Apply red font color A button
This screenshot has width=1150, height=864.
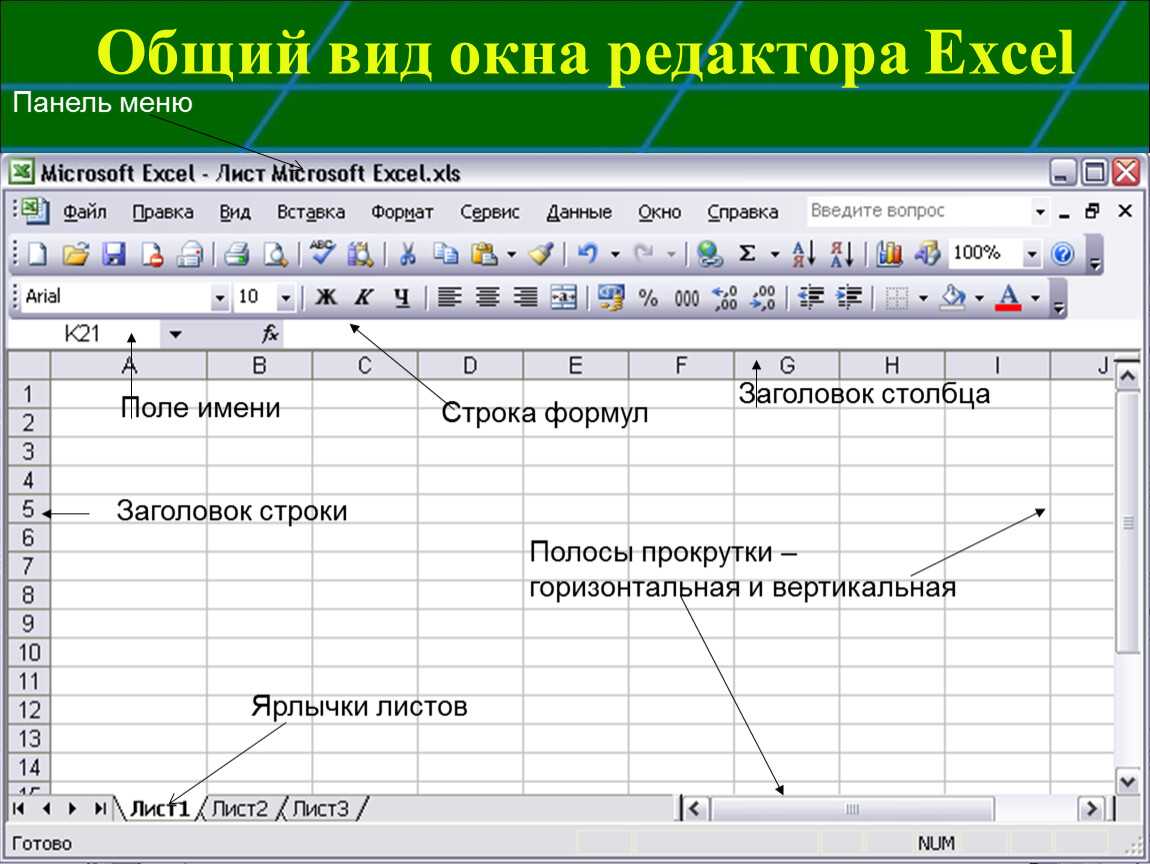(1009, 298)
